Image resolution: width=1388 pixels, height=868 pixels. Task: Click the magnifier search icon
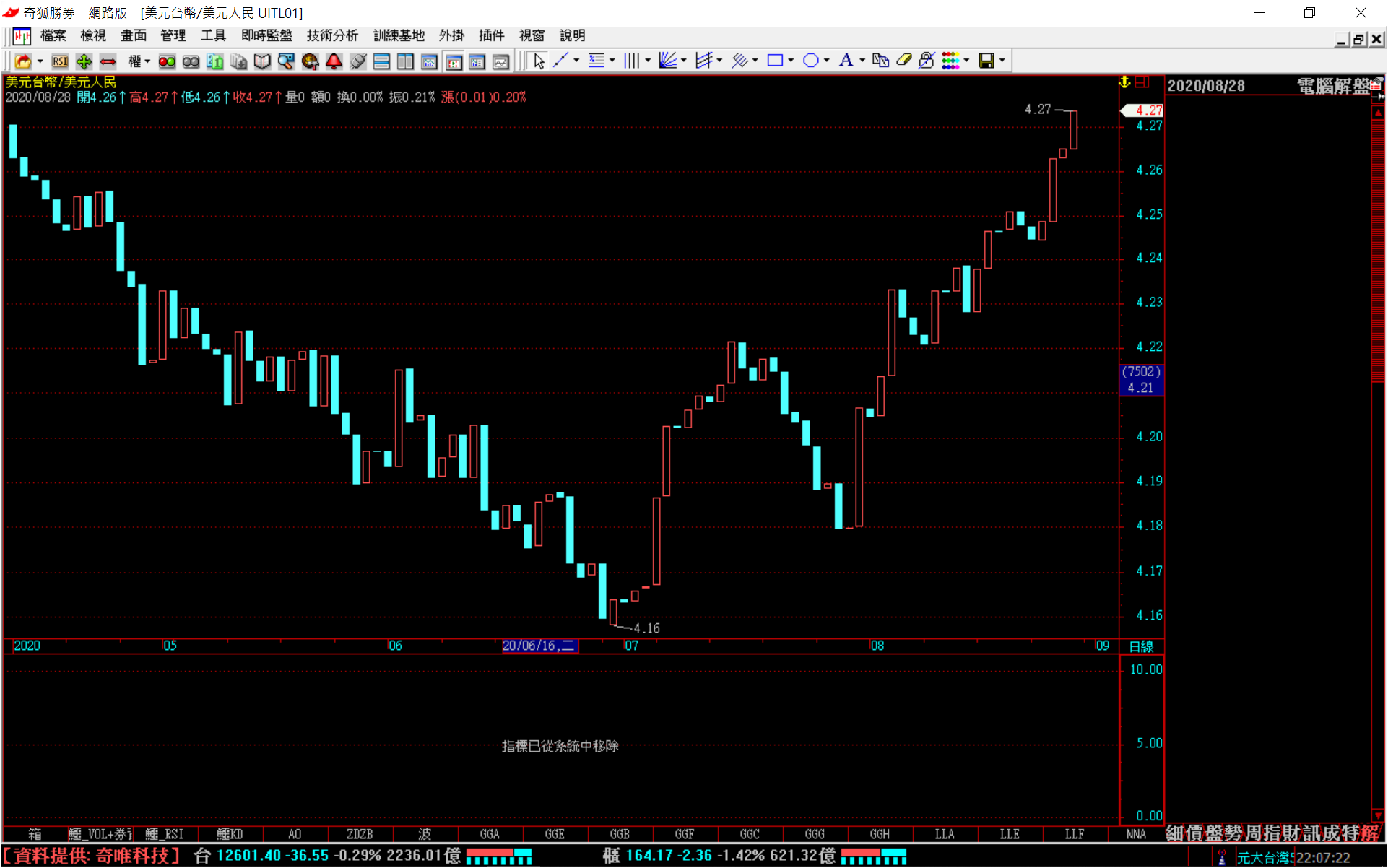click(286, 61)
